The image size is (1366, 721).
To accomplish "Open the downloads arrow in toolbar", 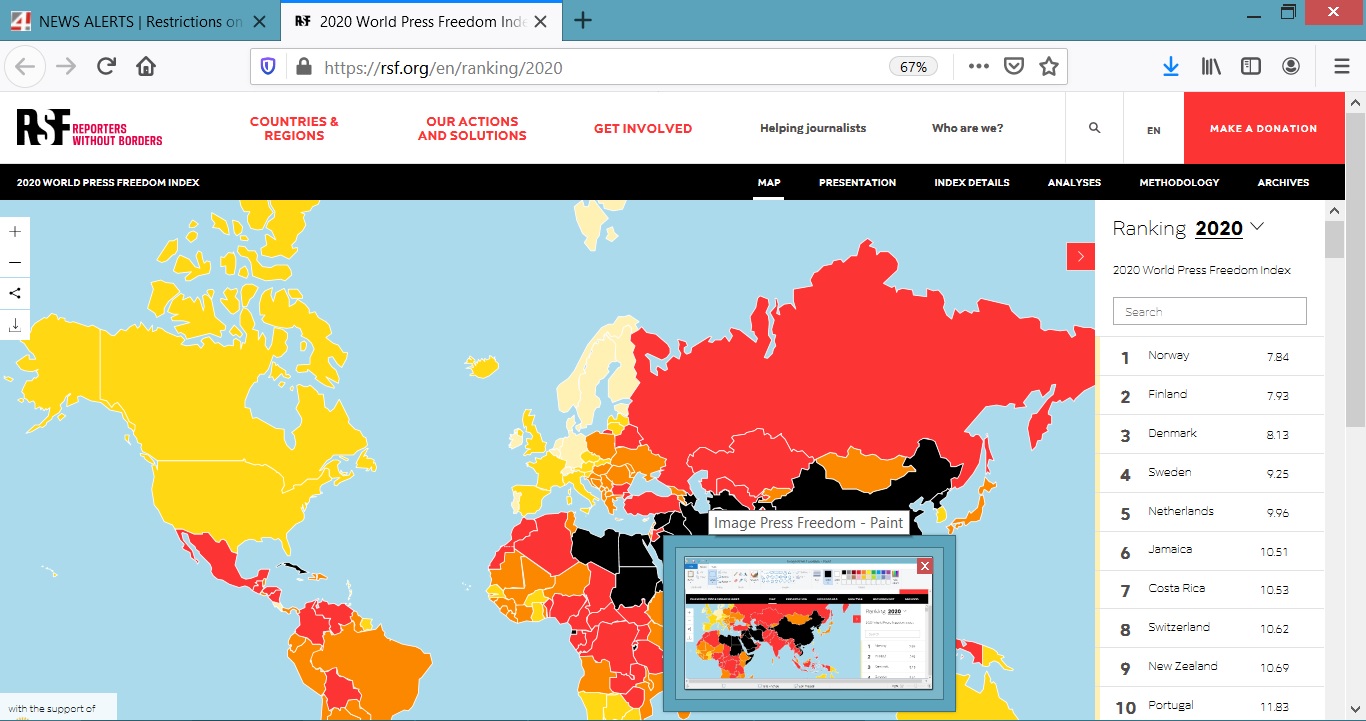I will pyautogui.click(x=1171, y=67).
